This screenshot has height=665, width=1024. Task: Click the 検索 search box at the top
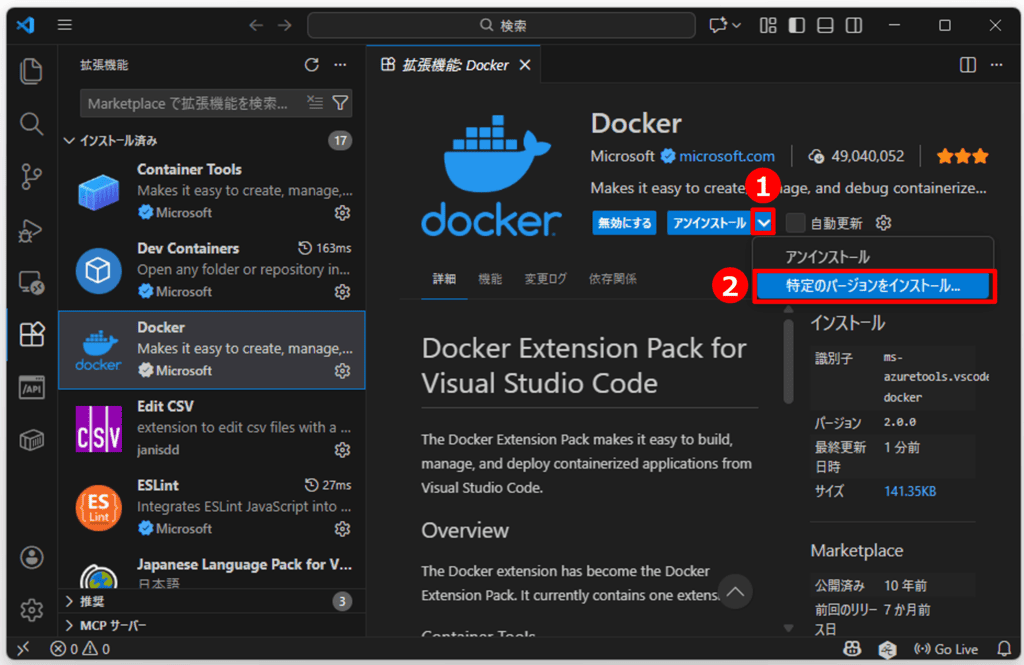(x=502, y=24)
